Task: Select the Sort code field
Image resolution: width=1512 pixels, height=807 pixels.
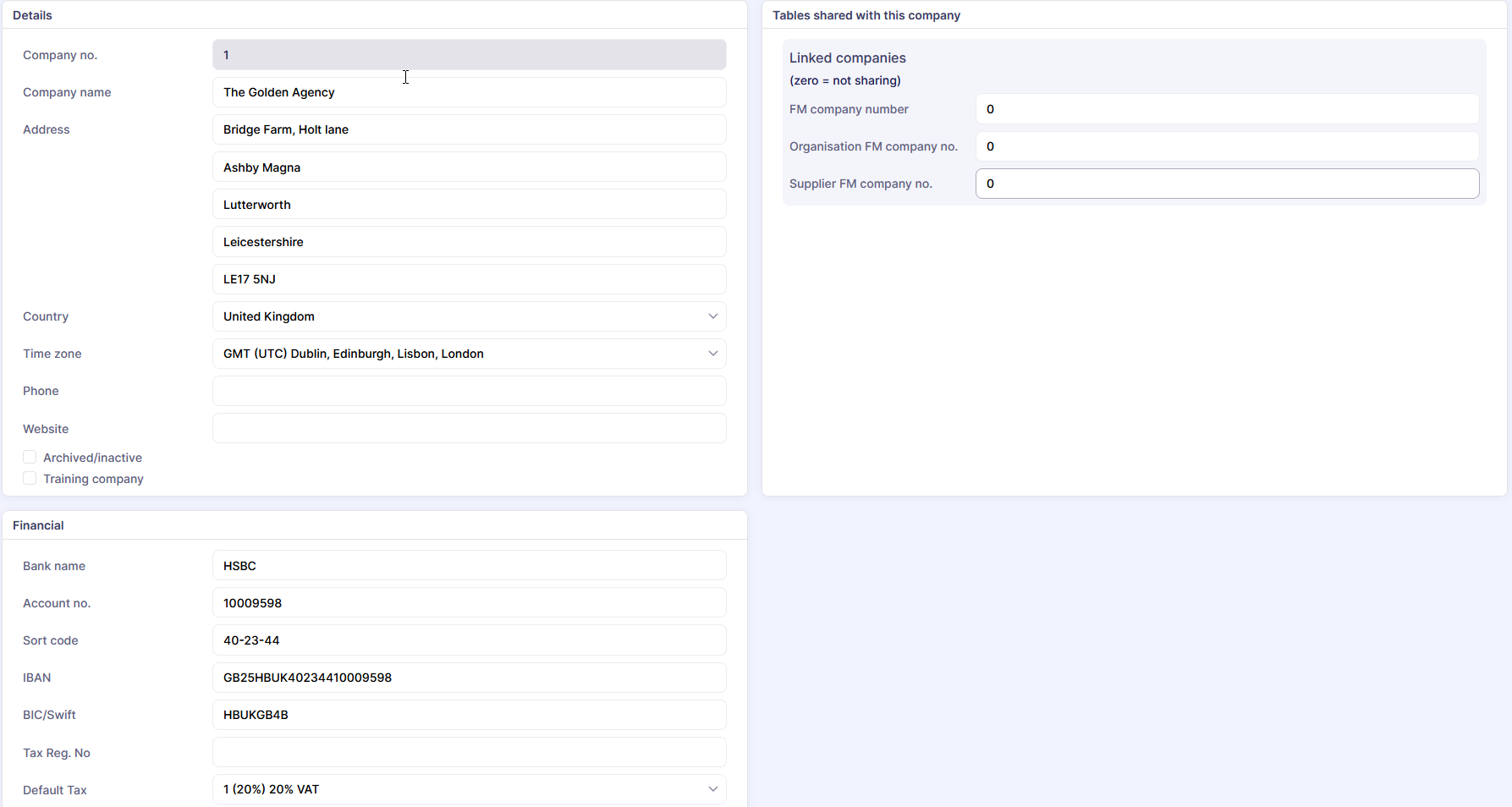Action: [x=469, y=640]
